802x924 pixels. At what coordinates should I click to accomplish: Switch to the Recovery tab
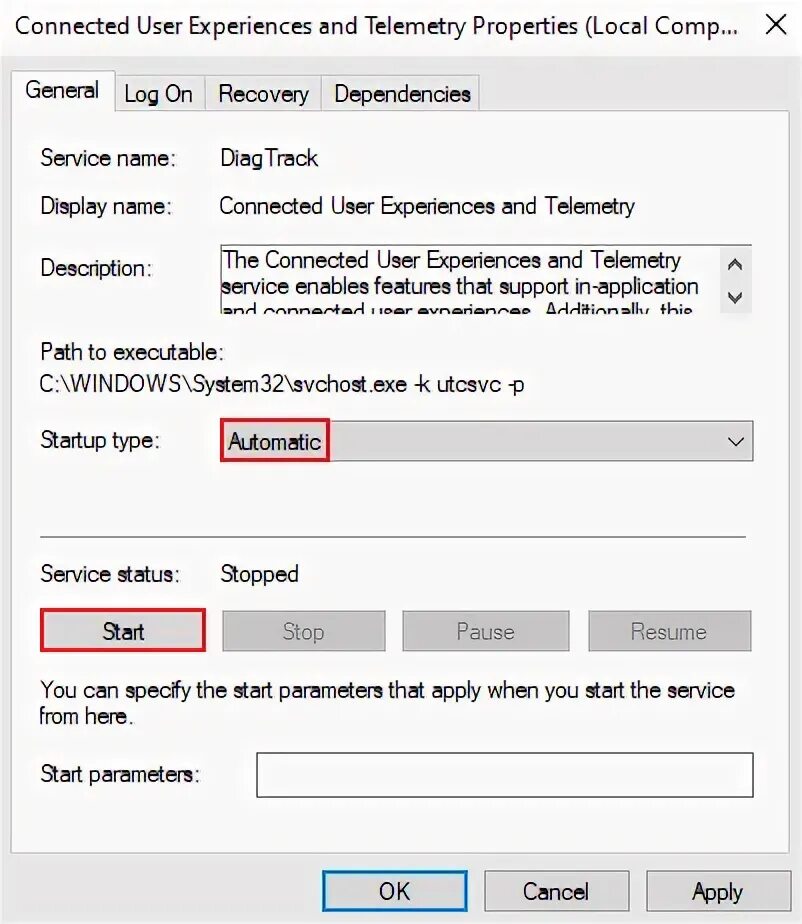pyautogui.click(x=263, y=94)
